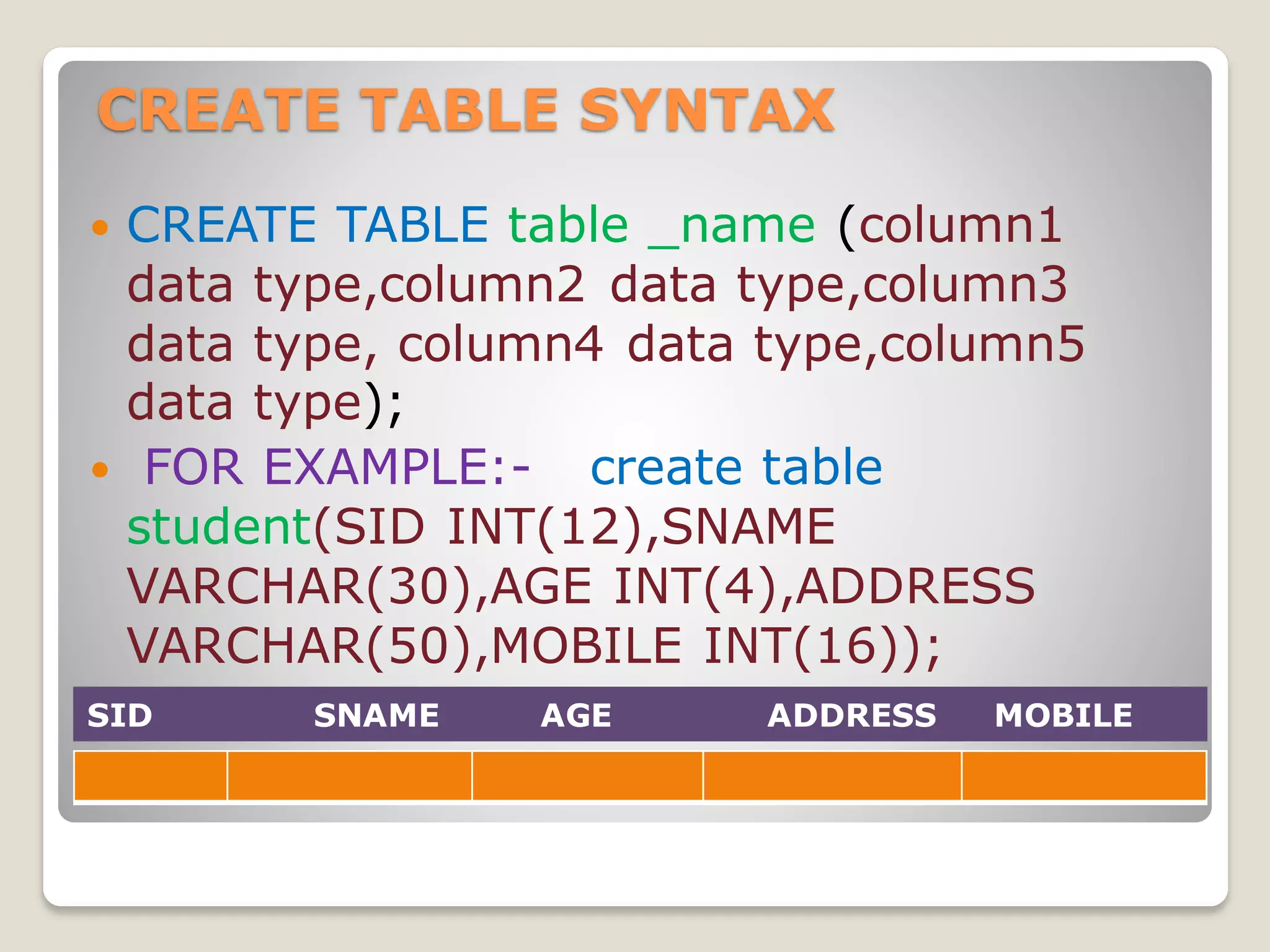Click the blue 'CREATE TABLE' keyword text
The image size is (1270, 952).
click(308, 224)
